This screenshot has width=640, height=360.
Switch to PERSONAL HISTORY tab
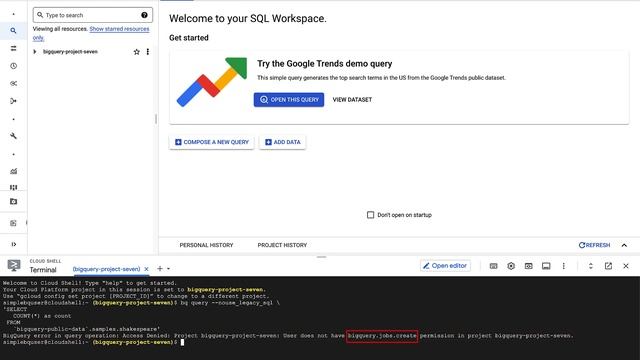coord(207,245)
